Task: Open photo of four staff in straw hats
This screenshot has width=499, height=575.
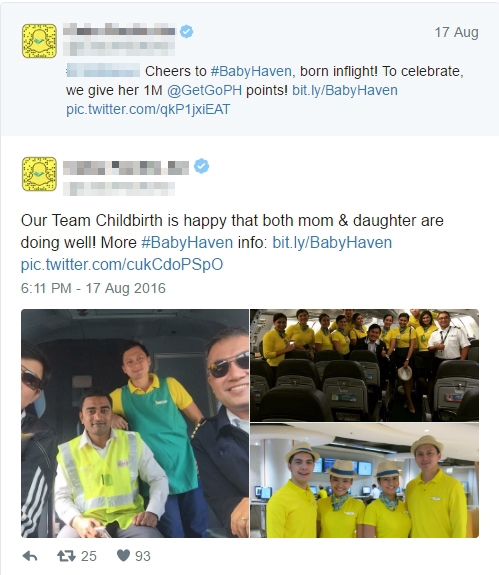Action: click(x=364, y=480)
